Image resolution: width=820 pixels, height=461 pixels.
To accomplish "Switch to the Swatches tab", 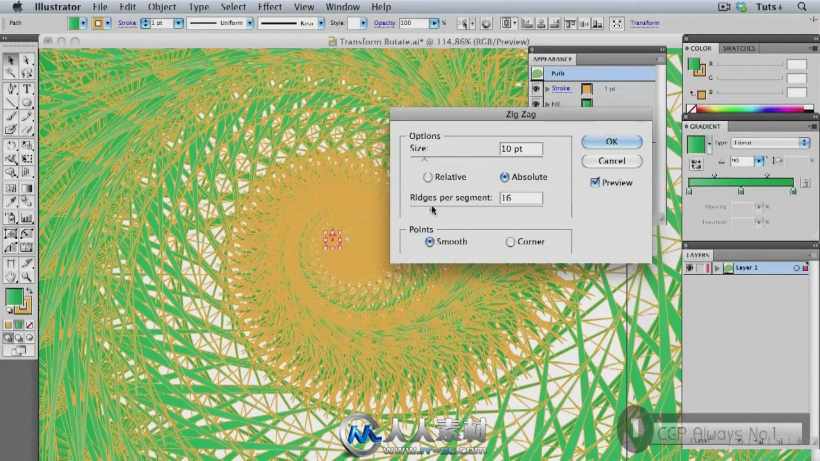I will pos(738,49).
